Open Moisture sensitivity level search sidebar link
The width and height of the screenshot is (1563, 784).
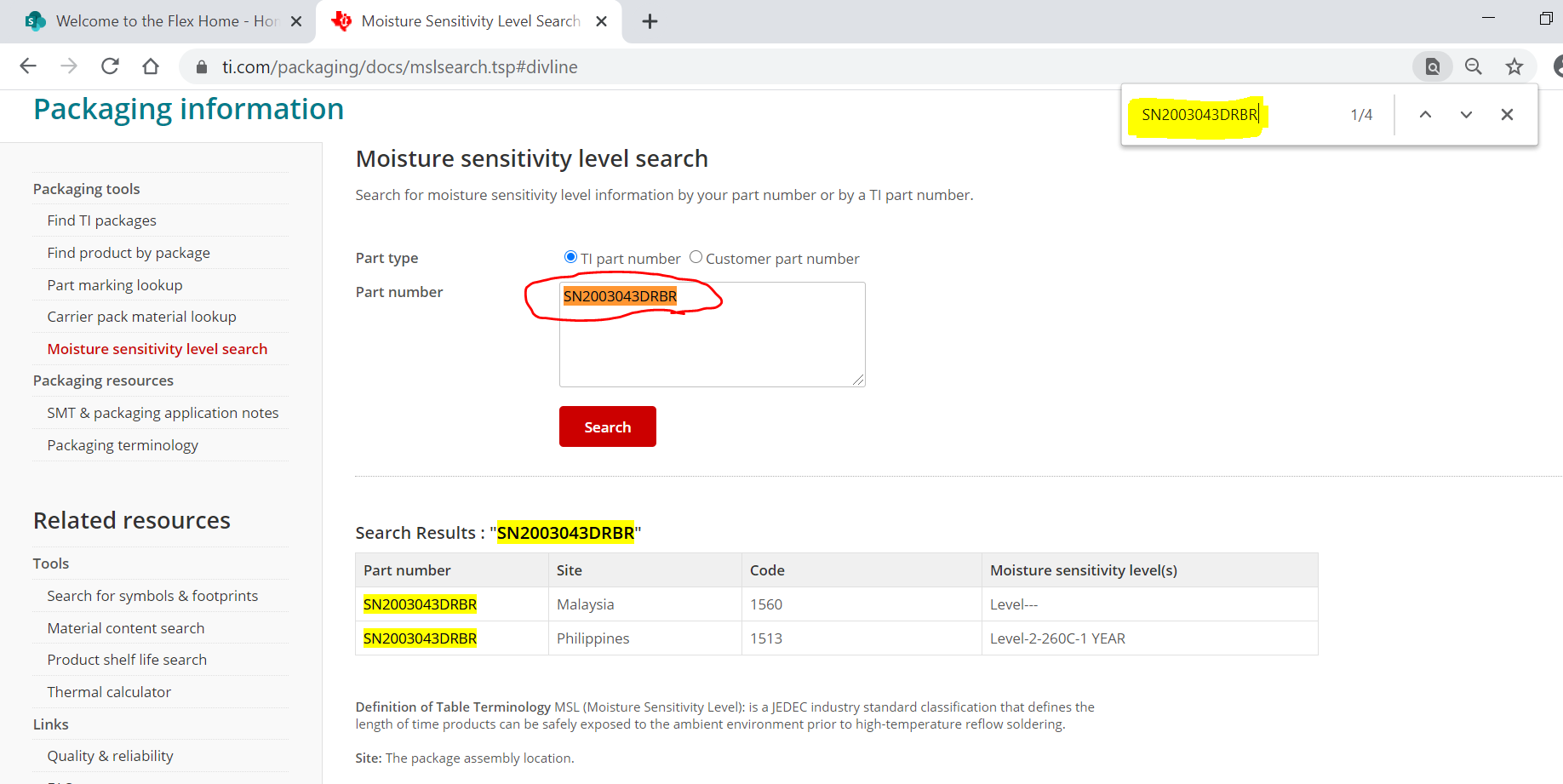[x=157, y=349]
